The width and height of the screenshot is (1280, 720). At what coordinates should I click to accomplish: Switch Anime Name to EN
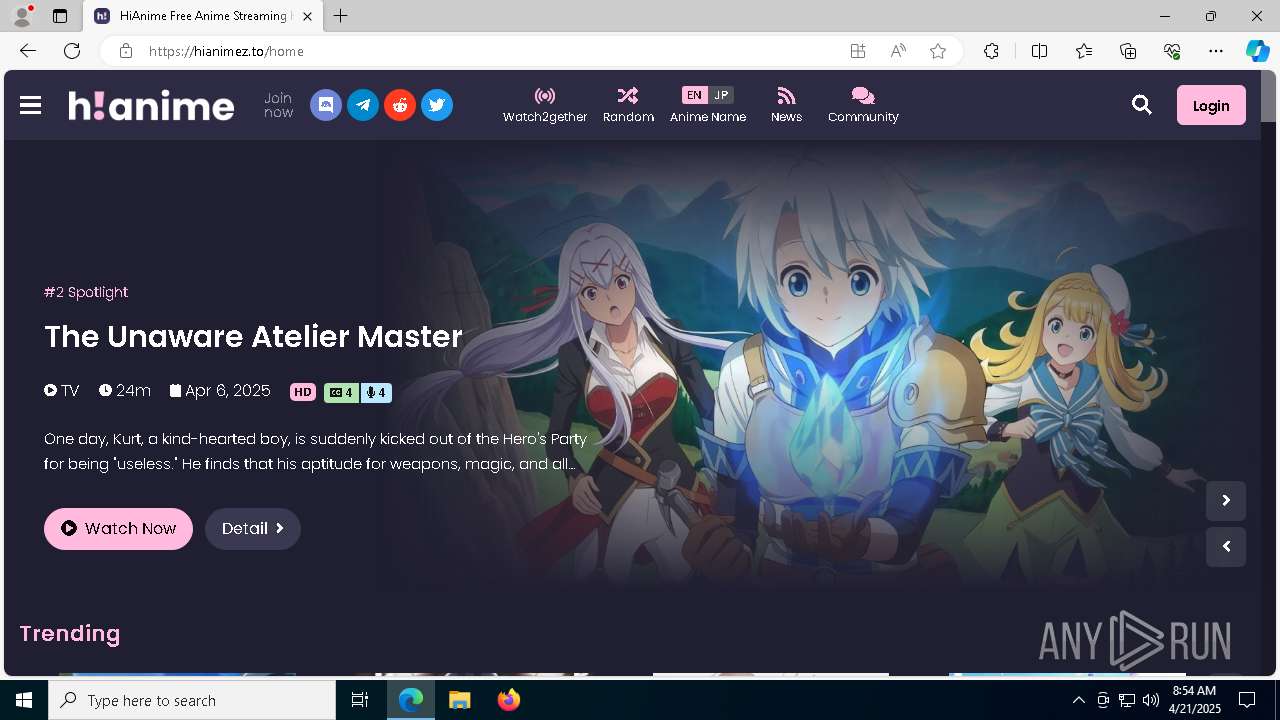(694, 95)
